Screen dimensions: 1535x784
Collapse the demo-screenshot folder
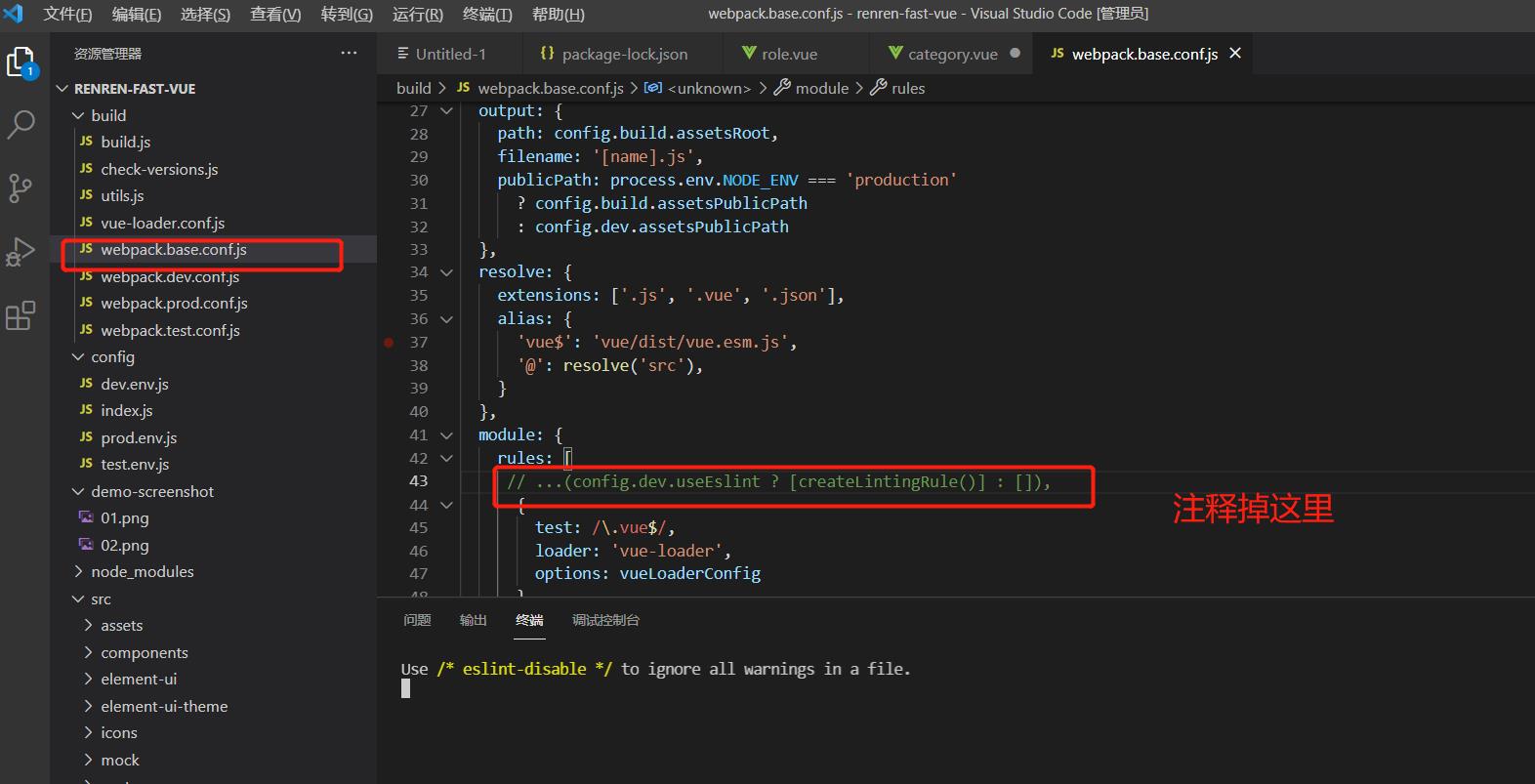point(78,492)
